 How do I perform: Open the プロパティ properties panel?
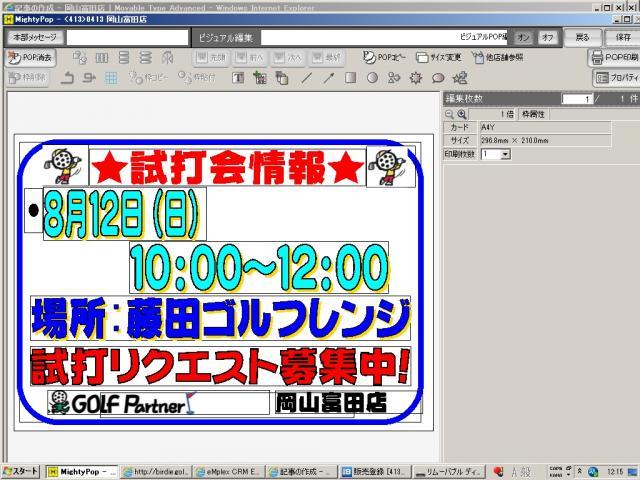(x=616, y=78)
